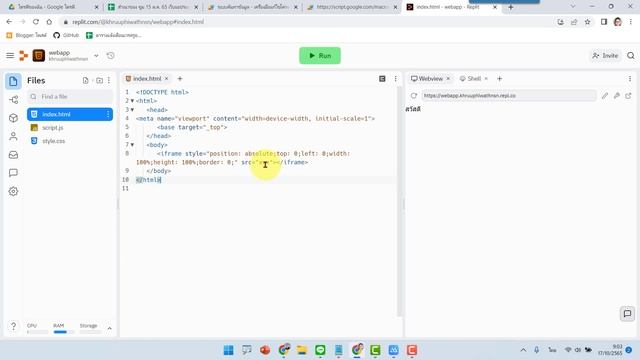Open the Blogger bookmark

[x=27, y=35]
